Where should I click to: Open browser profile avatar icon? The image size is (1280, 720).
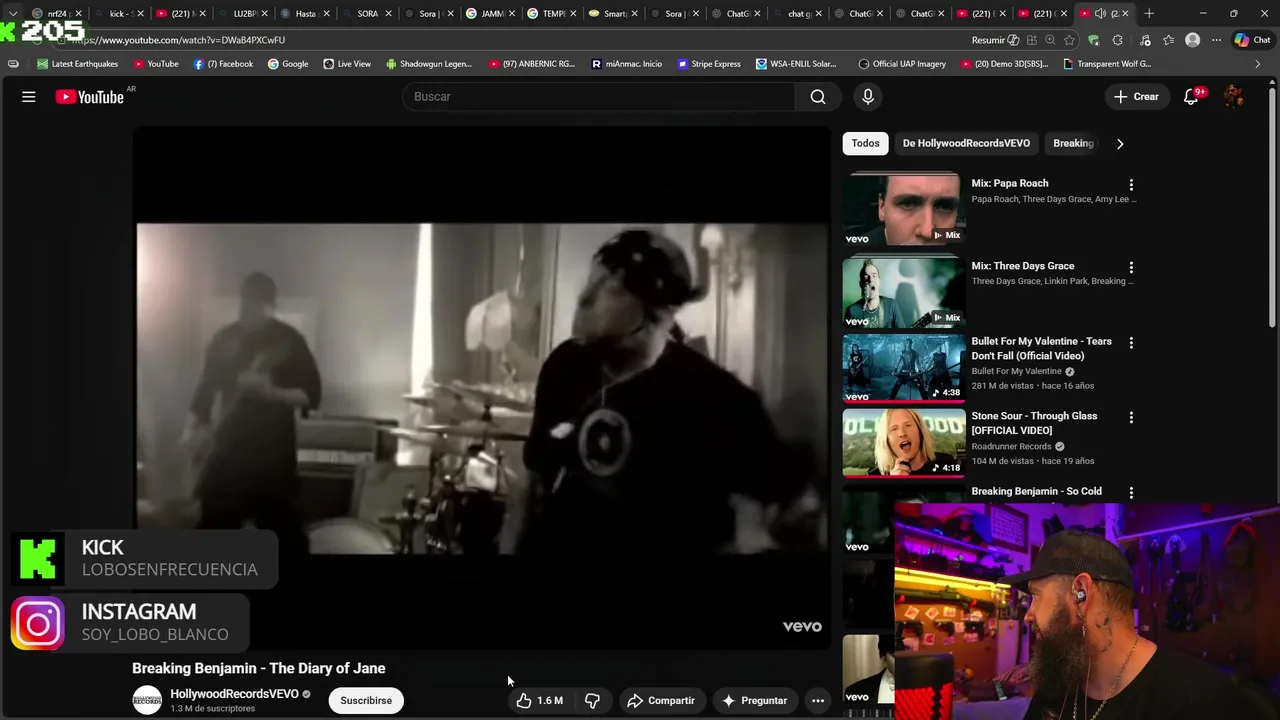(1192, 40)
